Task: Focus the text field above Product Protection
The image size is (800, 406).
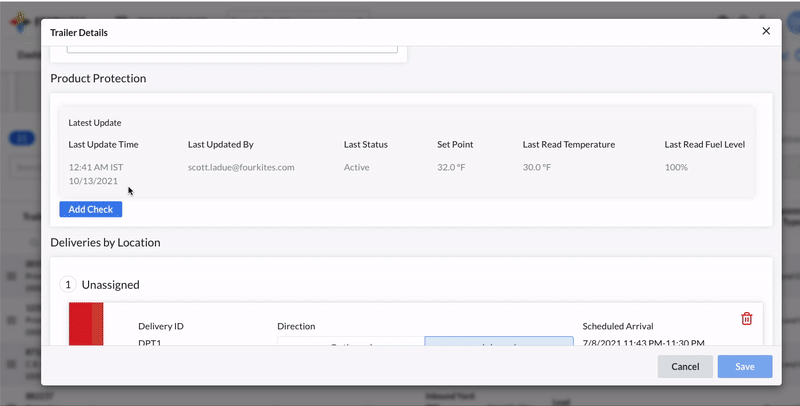Action: (232, 46)
